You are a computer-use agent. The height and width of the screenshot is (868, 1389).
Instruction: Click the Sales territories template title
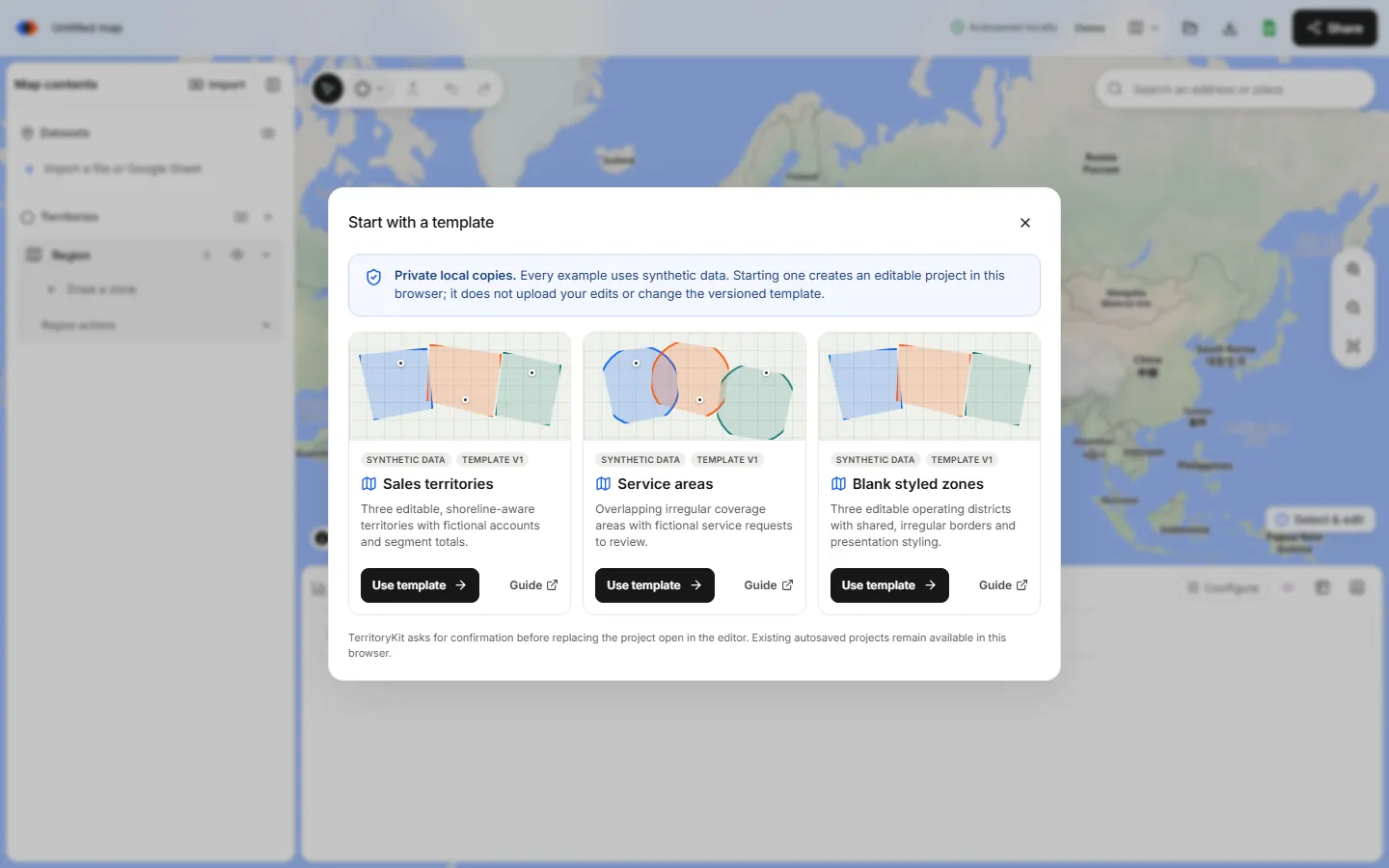(438, 484)
